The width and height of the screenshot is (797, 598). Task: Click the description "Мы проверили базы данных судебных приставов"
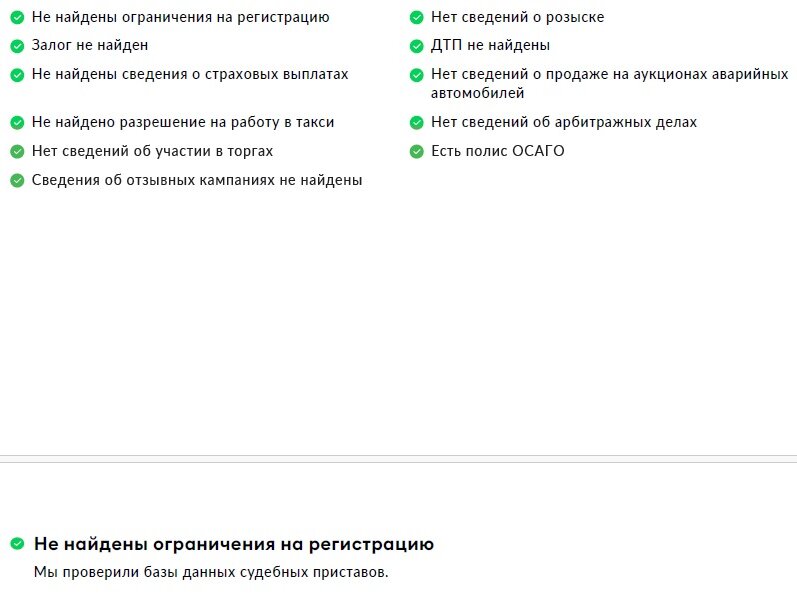click(210, 572)
